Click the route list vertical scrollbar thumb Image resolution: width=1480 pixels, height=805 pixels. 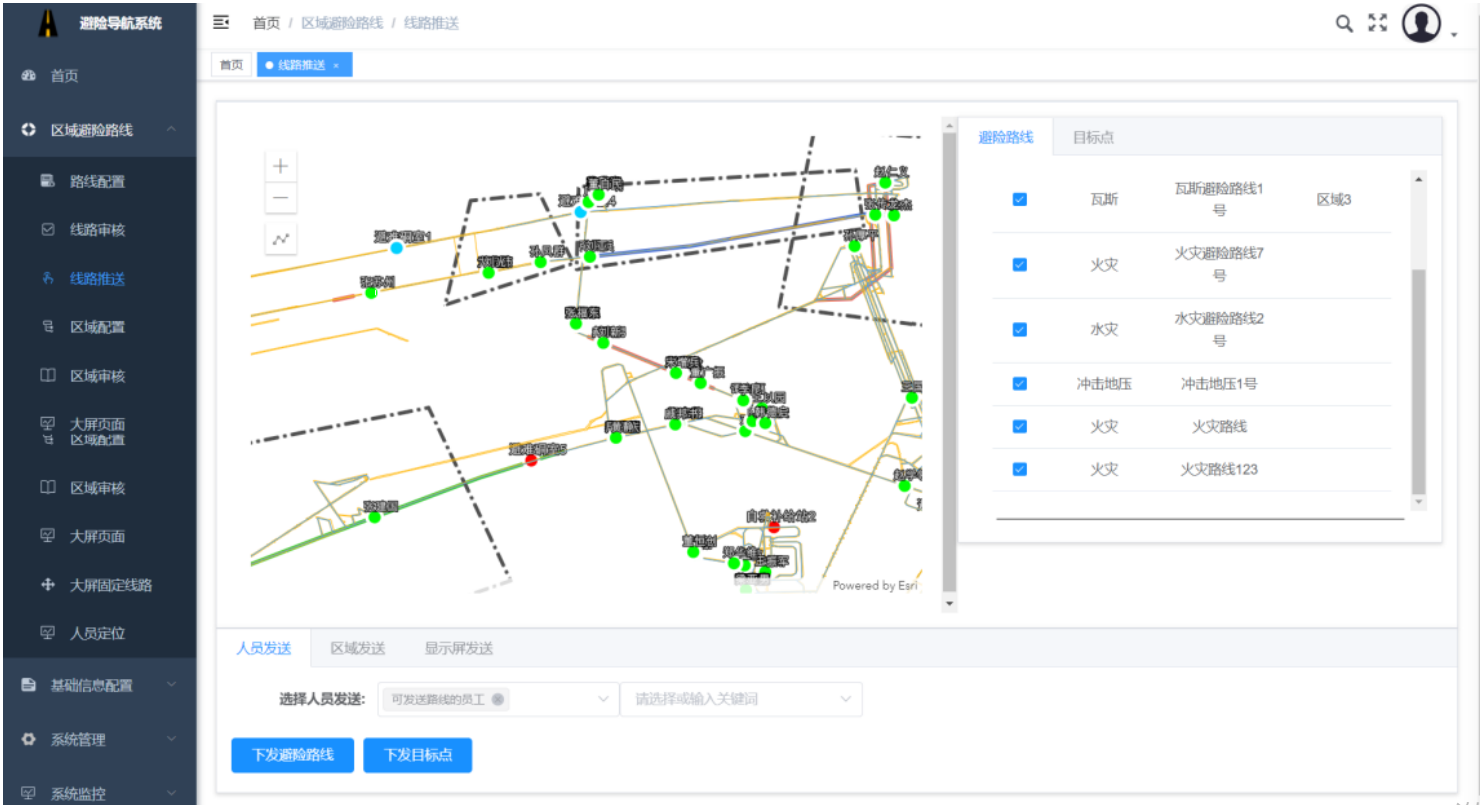(1418, 380)
